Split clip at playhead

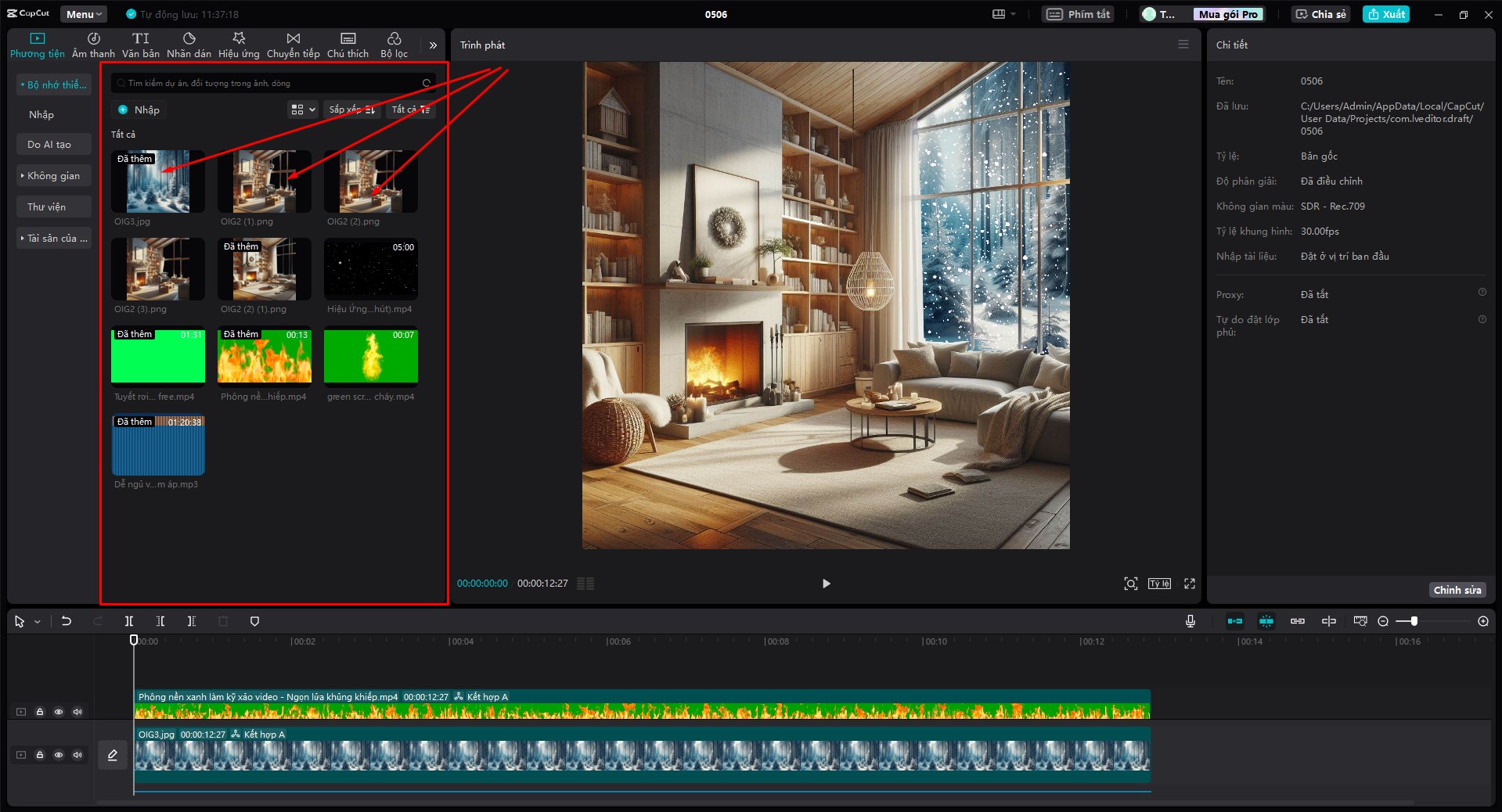pos(129,621)
